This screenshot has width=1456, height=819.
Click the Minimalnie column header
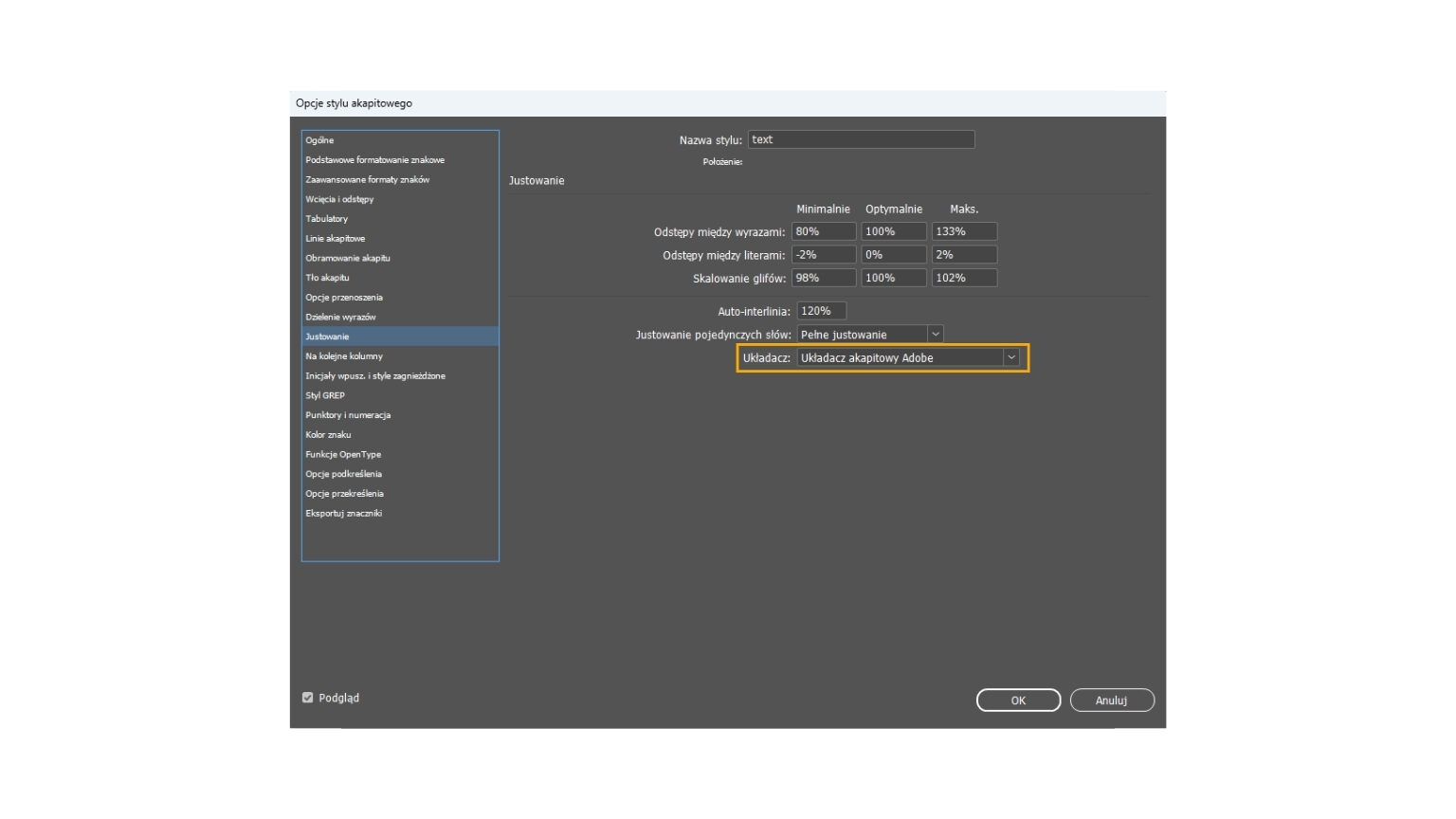click(823, 209)
